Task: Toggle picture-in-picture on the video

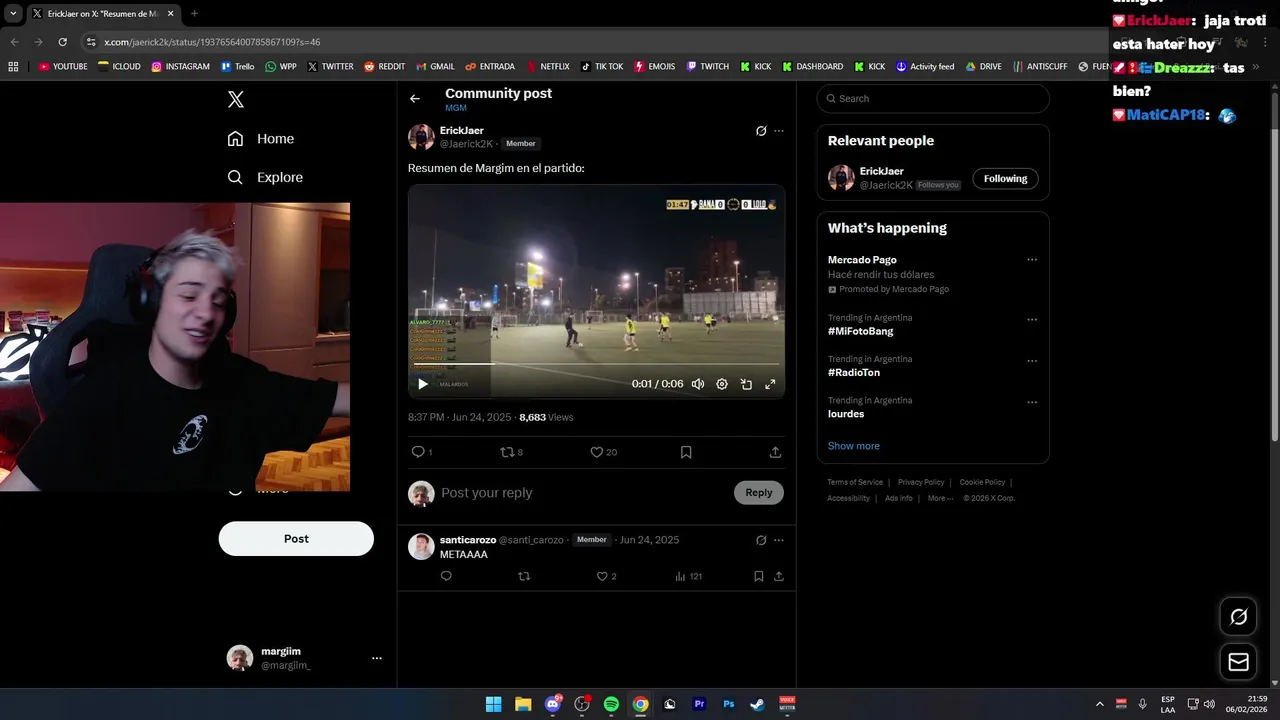Action: [746, 384]
